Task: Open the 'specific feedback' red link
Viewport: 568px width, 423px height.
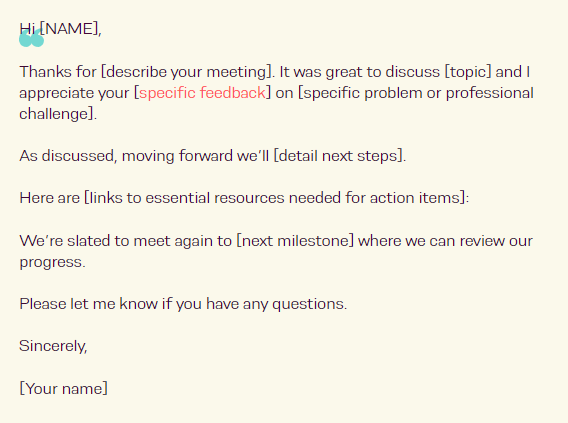Action: tap(202, 93)
